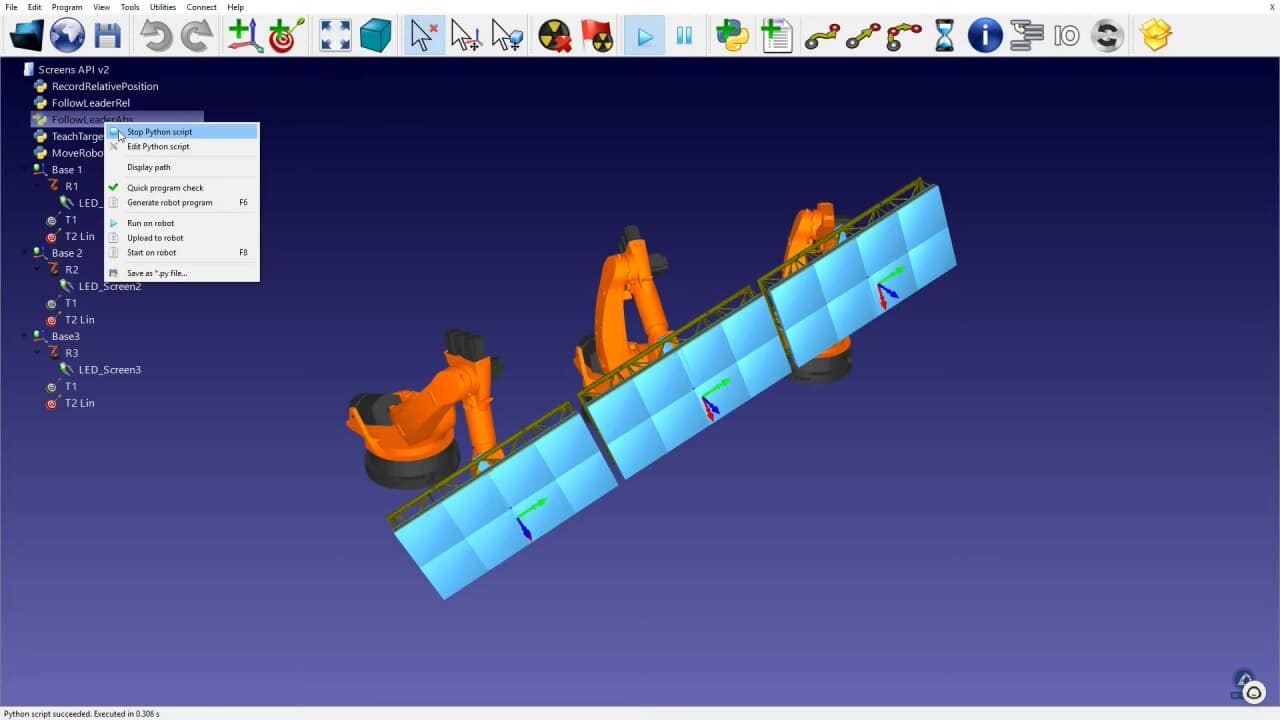The height and width of the screenshot is (720, 1280).
Task: Switch to isometric view cube icon
Action: pos(375,36)
